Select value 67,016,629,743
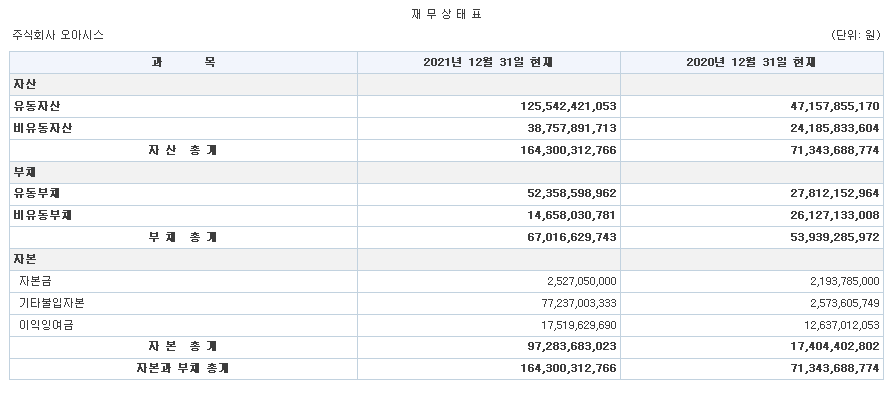This screenshot has width=892, height=402. coord(572,237)
